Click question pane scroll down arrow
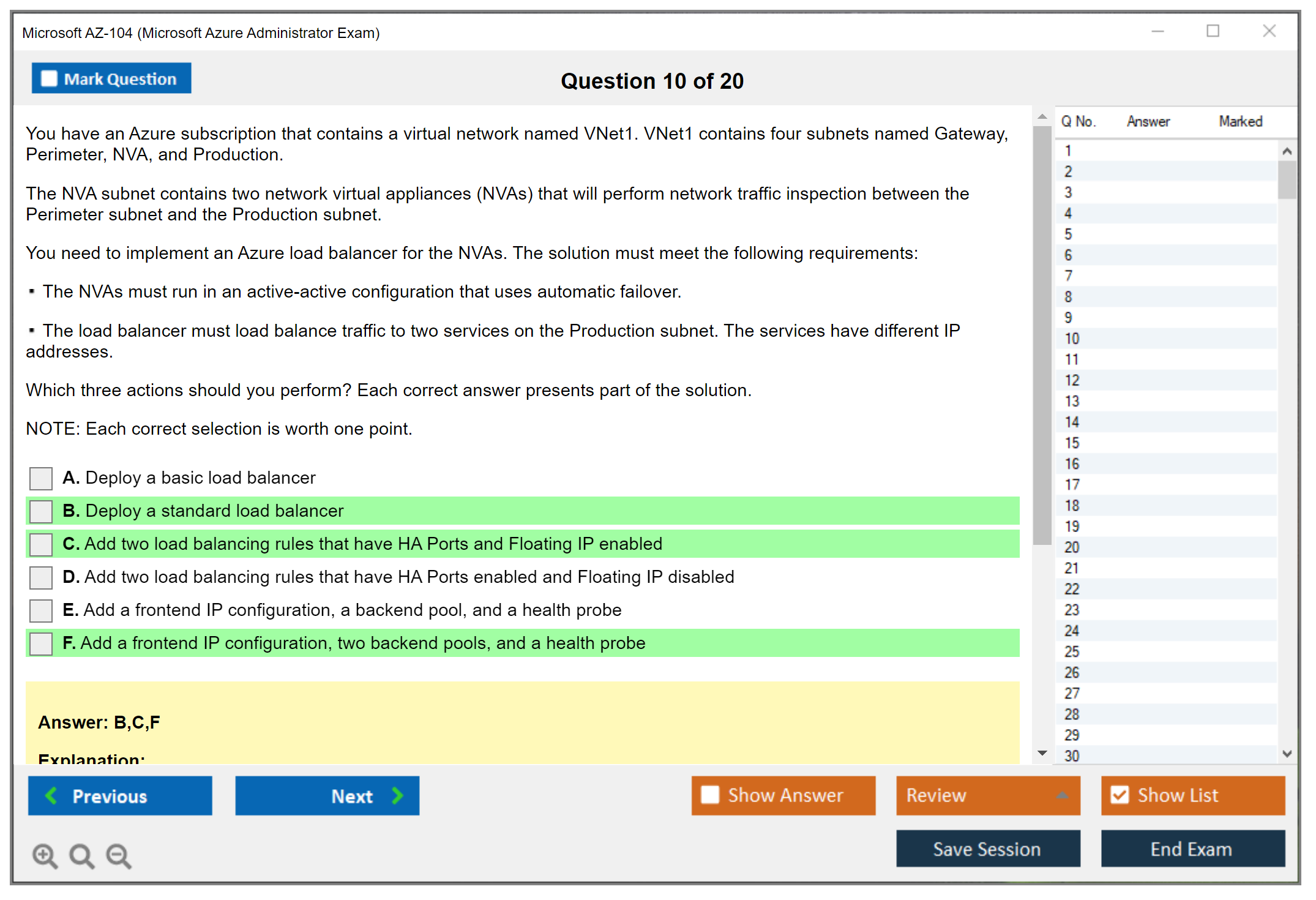The height and width of the screenshot is (900, 1316). (1042, 753)
